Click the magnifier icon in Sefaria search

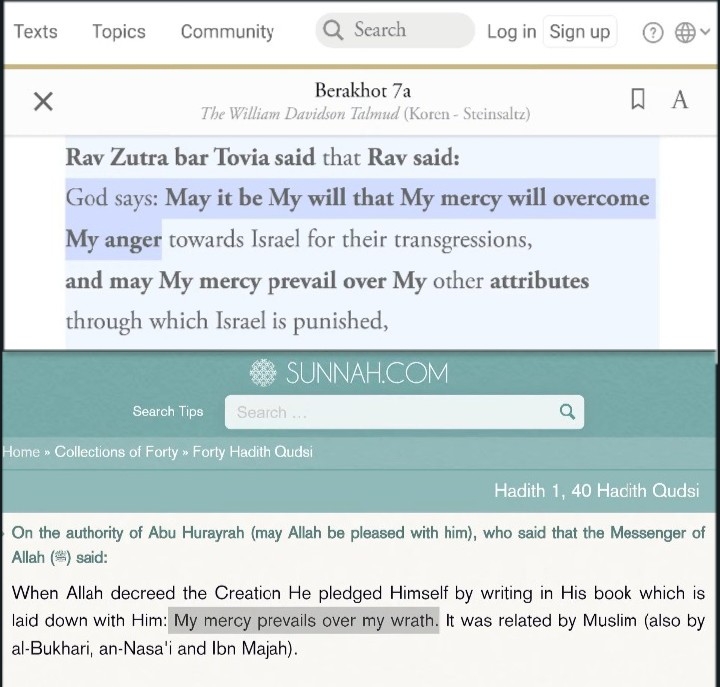click(333, 30)
